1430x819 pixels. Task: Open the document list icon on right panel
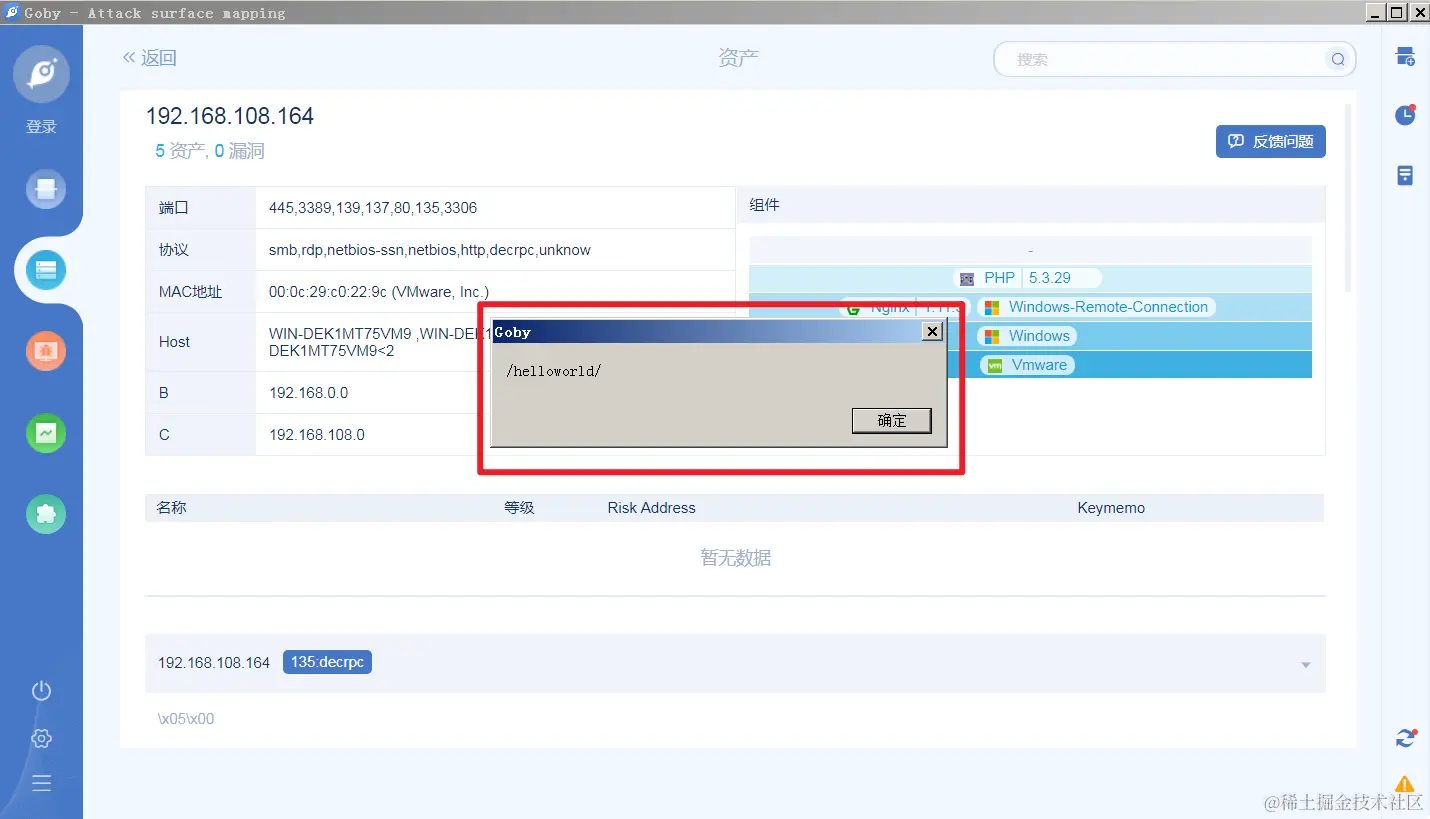[x=1405, y=175]
